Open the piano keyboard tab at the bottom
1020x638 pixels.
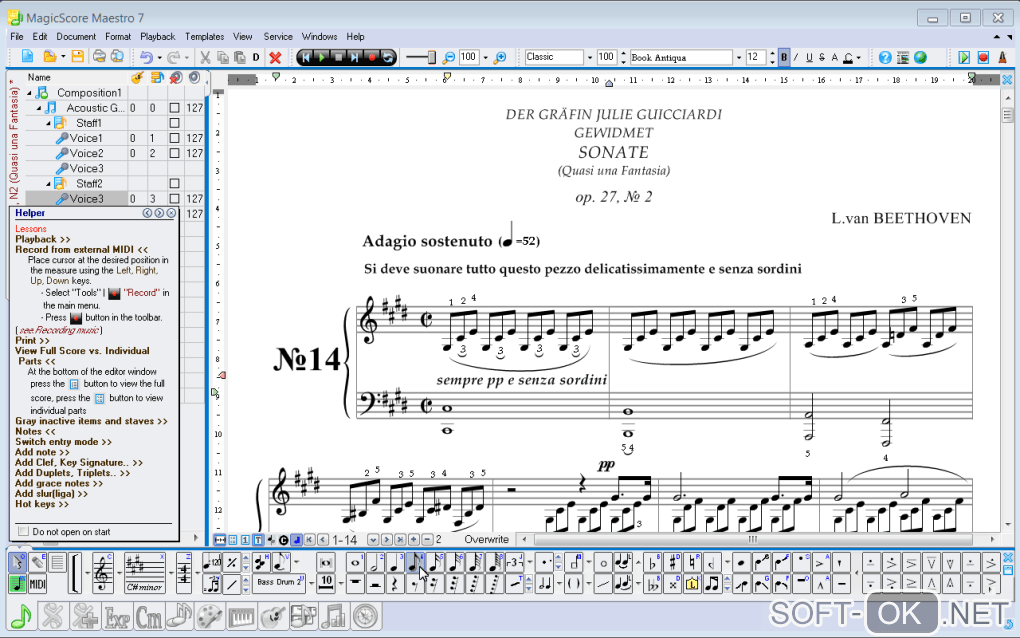tap(241, 616)
